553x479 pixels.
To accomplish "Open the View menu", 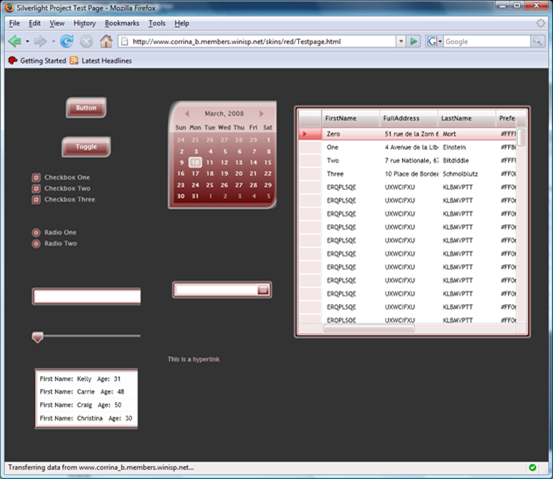I will click(57, 23).
